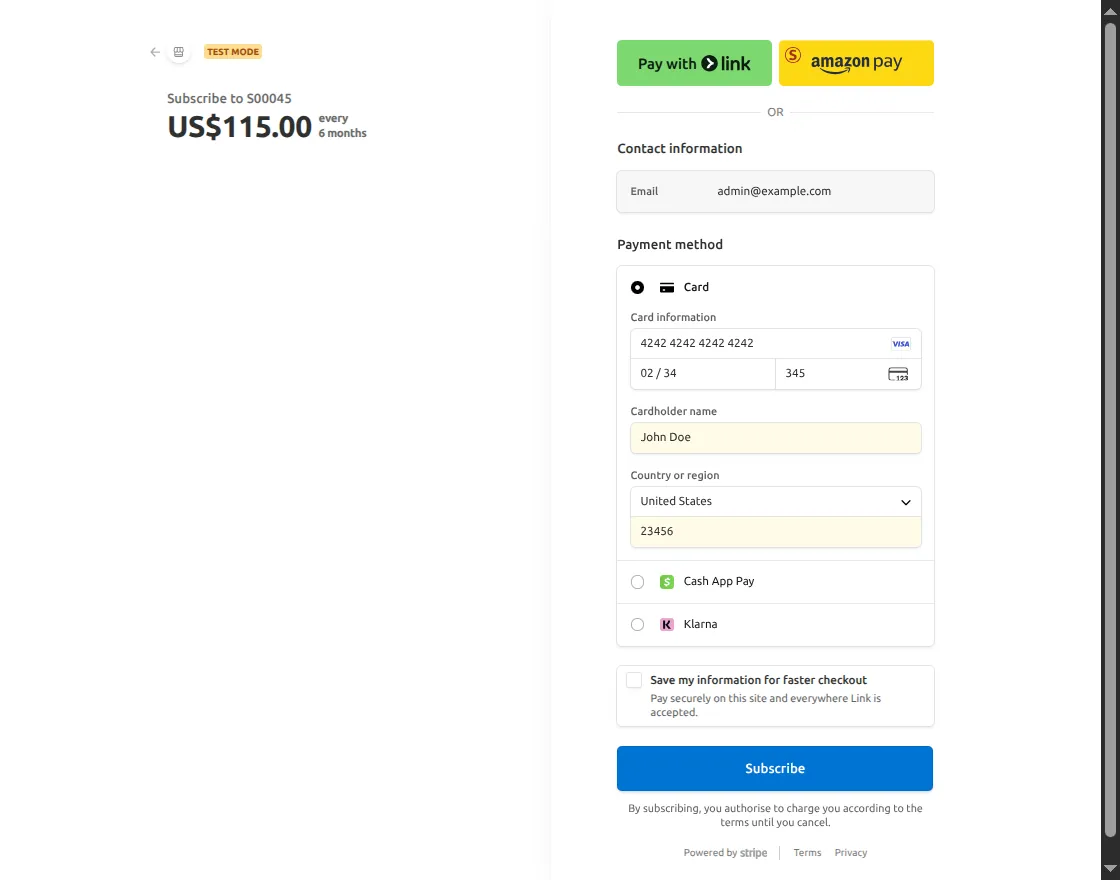This screenshot has height=880, width=1120.
Task: Click the TEST MODE badge
Action: (x=232, y=51)
